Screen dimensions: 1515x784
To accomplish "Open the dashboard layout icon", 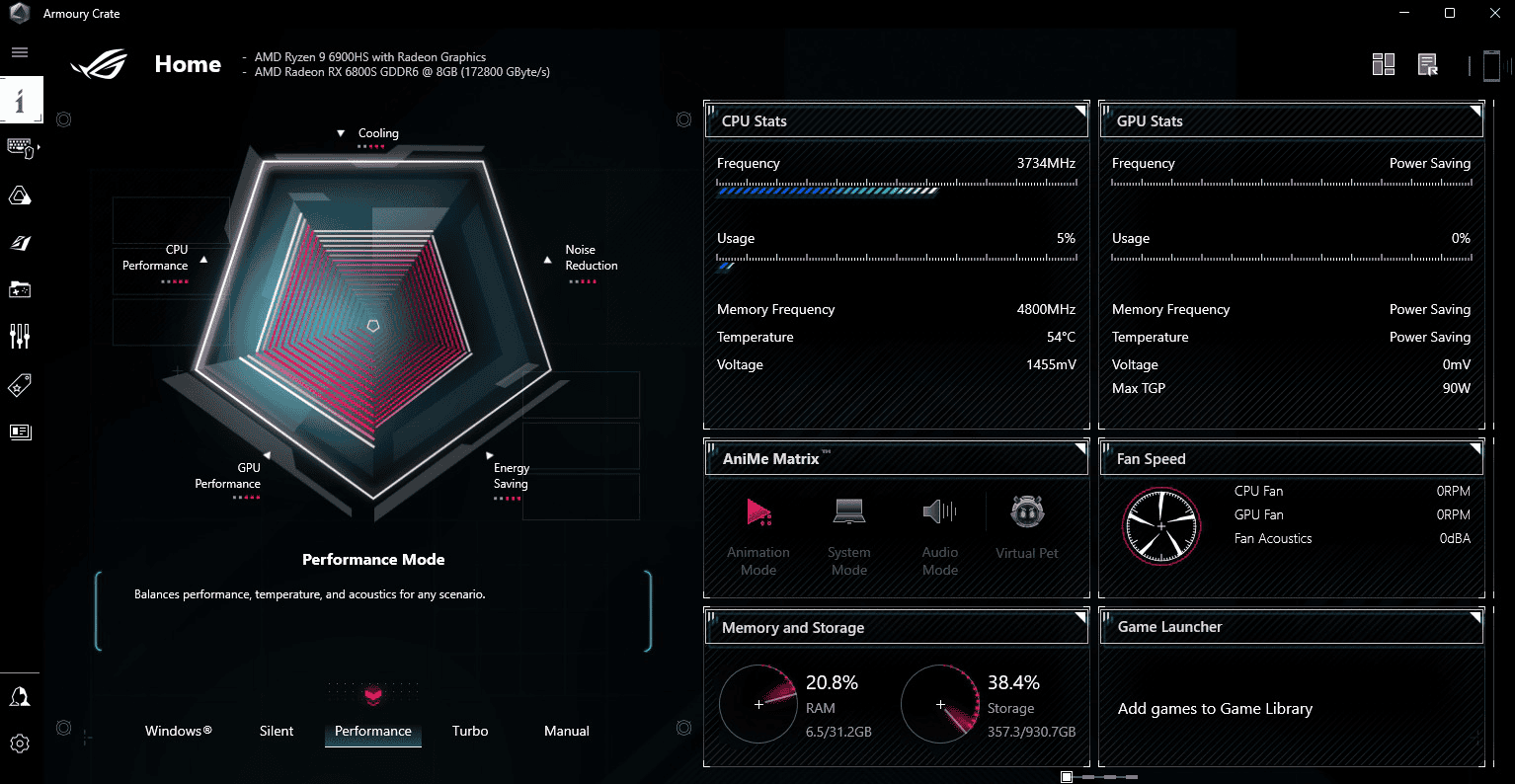I will [1384, 65].
